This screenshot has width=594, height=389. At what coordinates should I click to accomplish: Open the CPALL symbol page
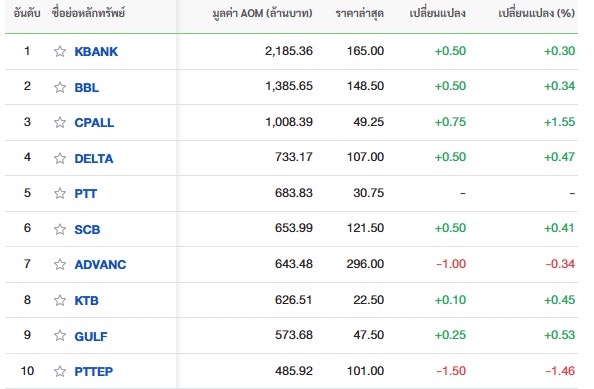pos(94,123)
